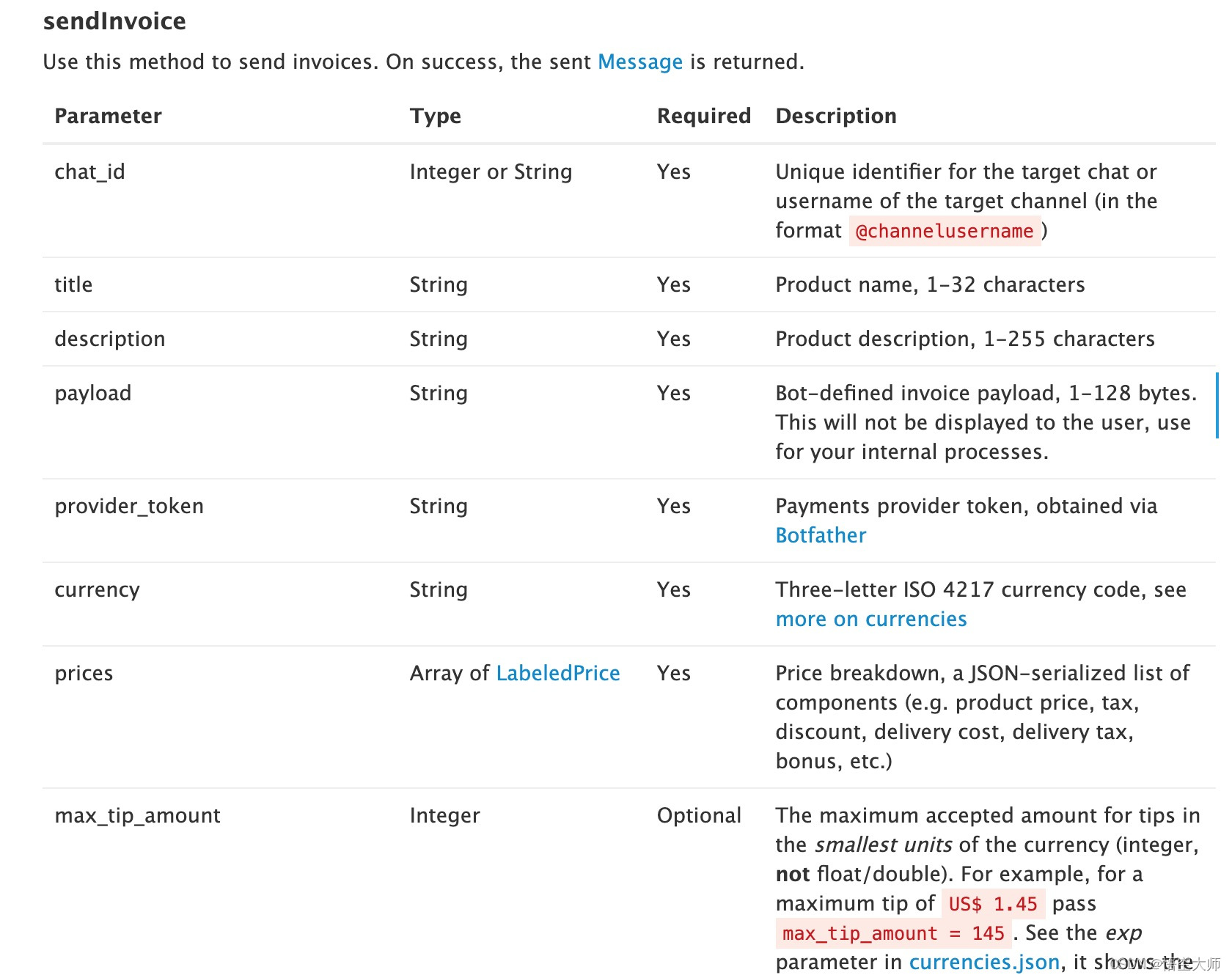Click the payload parameter name
The width and height of the screenshot is (1232, 978).
click(93, 394)
